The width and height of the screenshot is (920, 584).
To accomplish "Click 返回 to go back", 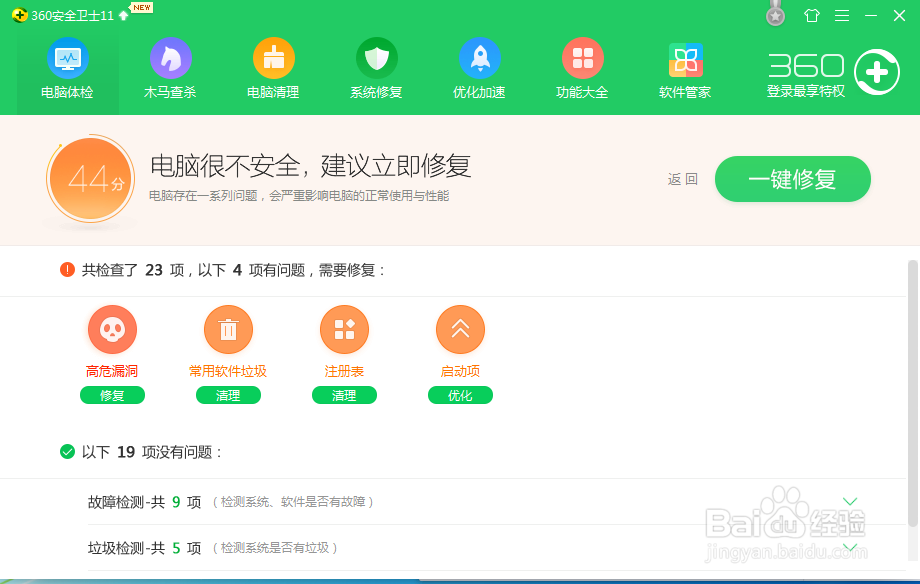I will 682,179.
